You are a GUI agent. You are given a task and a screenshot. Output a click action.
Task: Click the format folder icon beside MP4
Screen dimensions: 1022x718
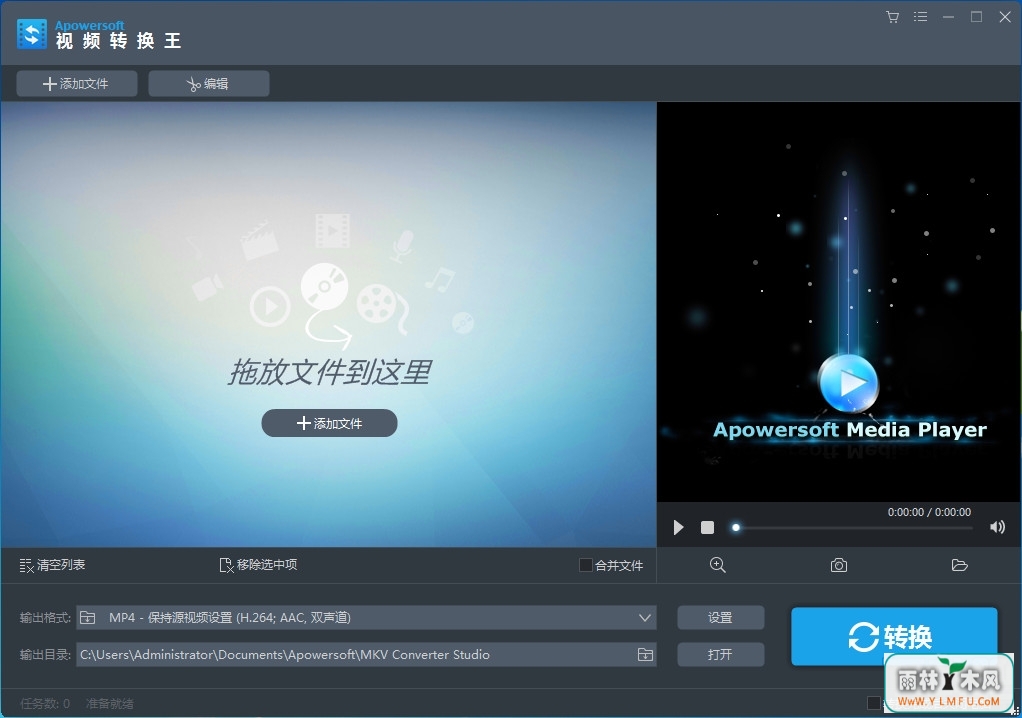click(x=87, y=618)
